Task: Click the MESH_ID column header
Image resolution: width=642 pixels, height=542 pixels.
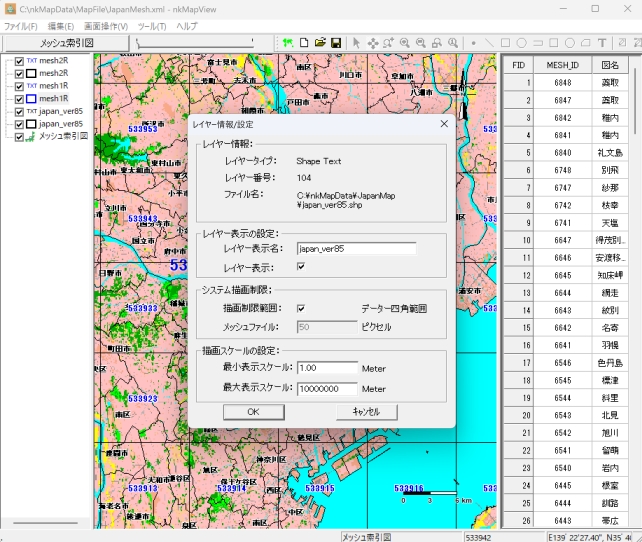Action: [563, 65]
